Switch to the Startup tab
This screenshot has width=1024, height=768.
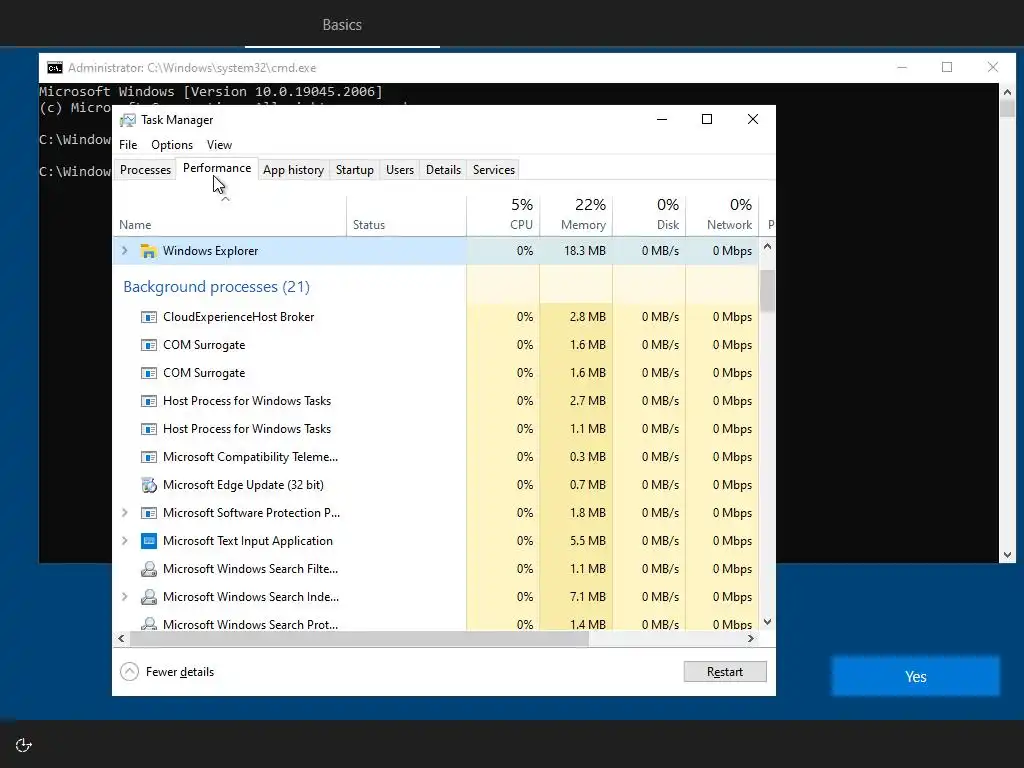(355, 170)
